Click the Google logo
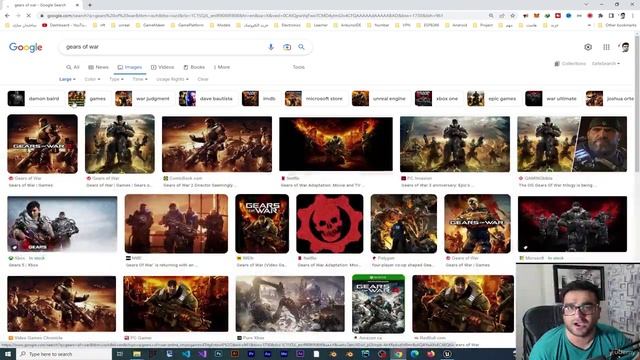640x360 pixels. coord(26,47)
